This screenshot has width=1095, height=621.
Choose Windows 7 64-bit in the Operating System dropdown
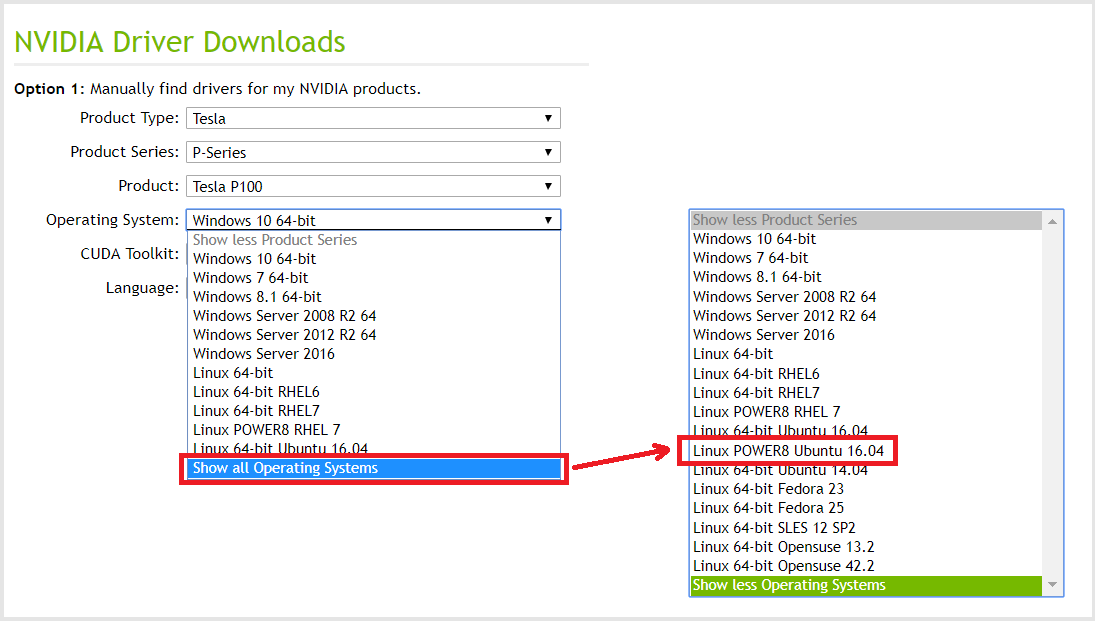click(374, 277)
